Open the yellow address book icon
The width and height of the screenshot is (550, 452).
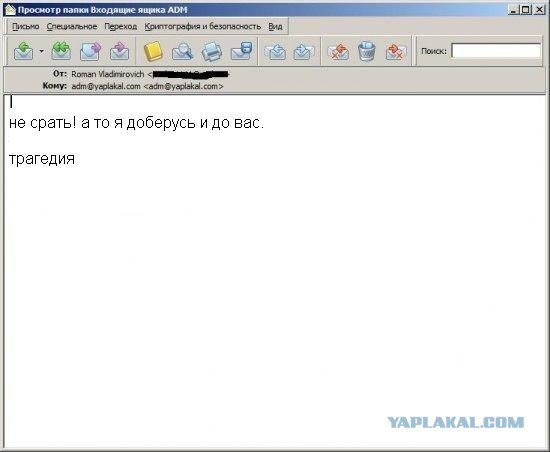tap(153, 51)
